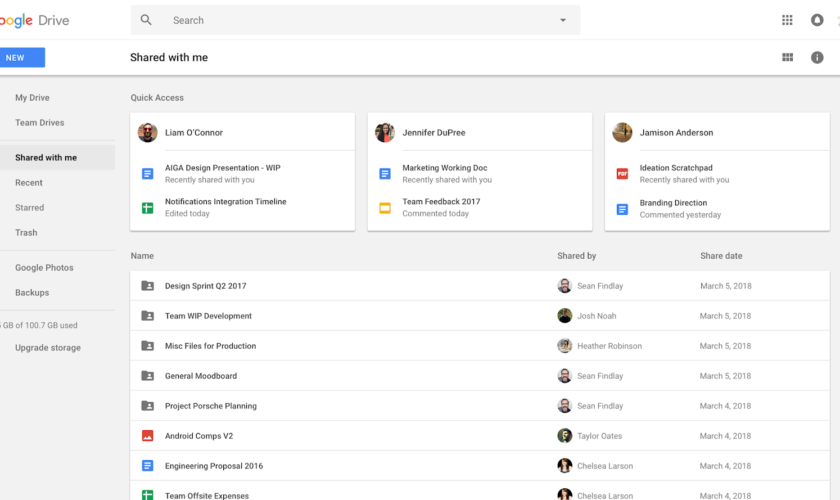Type in the Search input field

coord(350,20)
